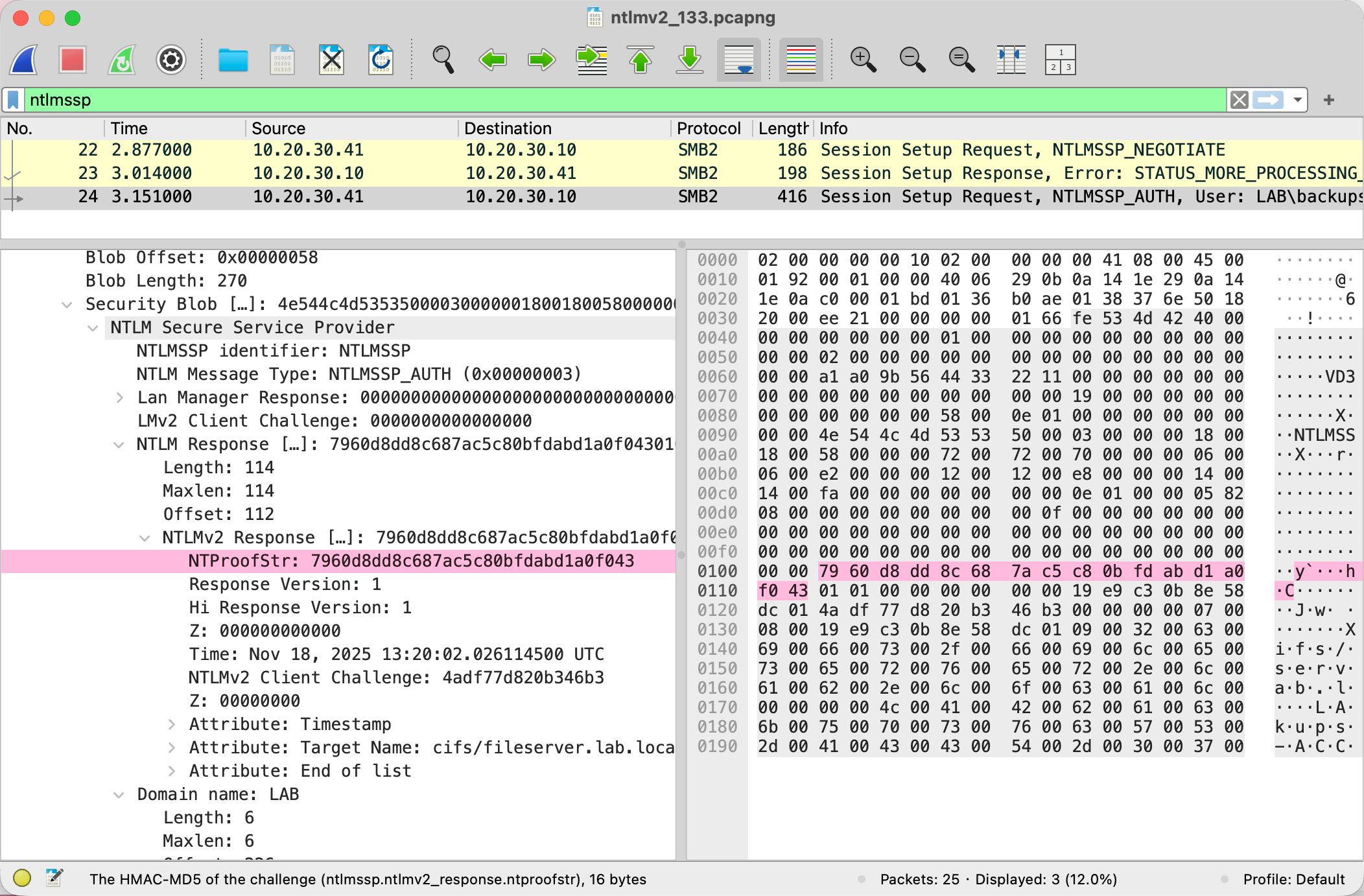Save this capture file

(x=282, y=60)
